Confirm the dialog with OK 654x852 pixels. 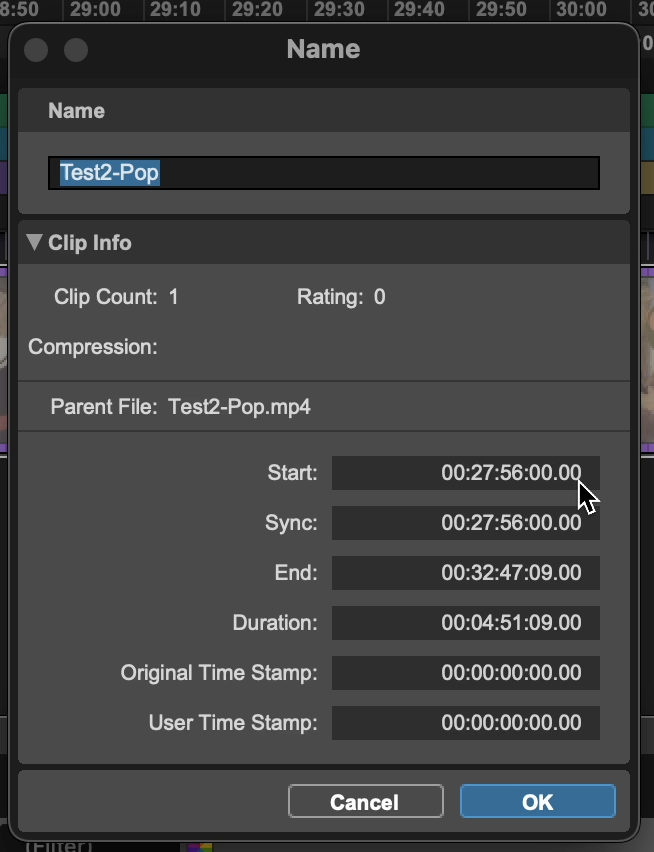tap(537, 802)
